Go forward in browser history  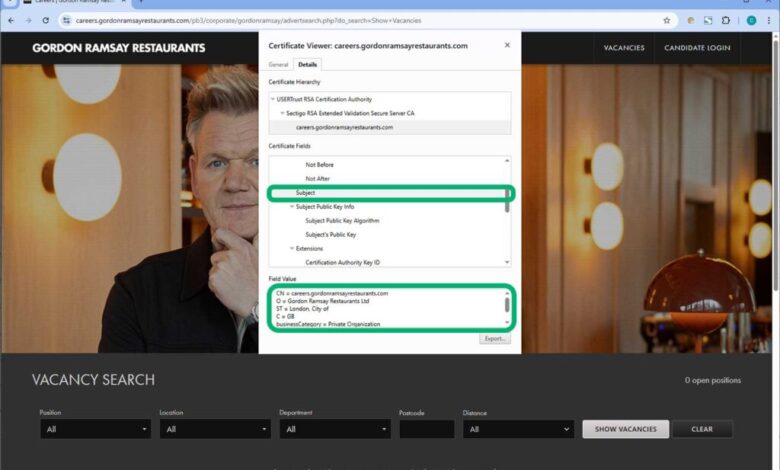click(28, 20)
